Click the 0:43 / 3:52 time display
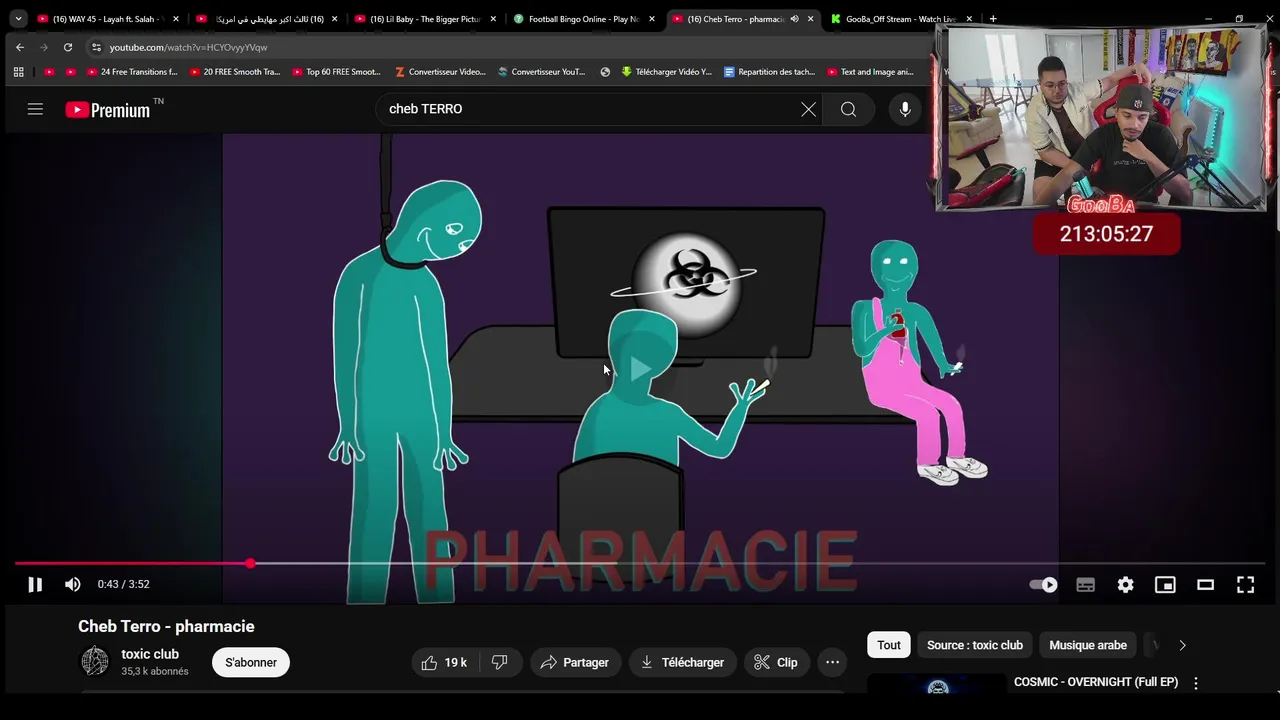 124,585
